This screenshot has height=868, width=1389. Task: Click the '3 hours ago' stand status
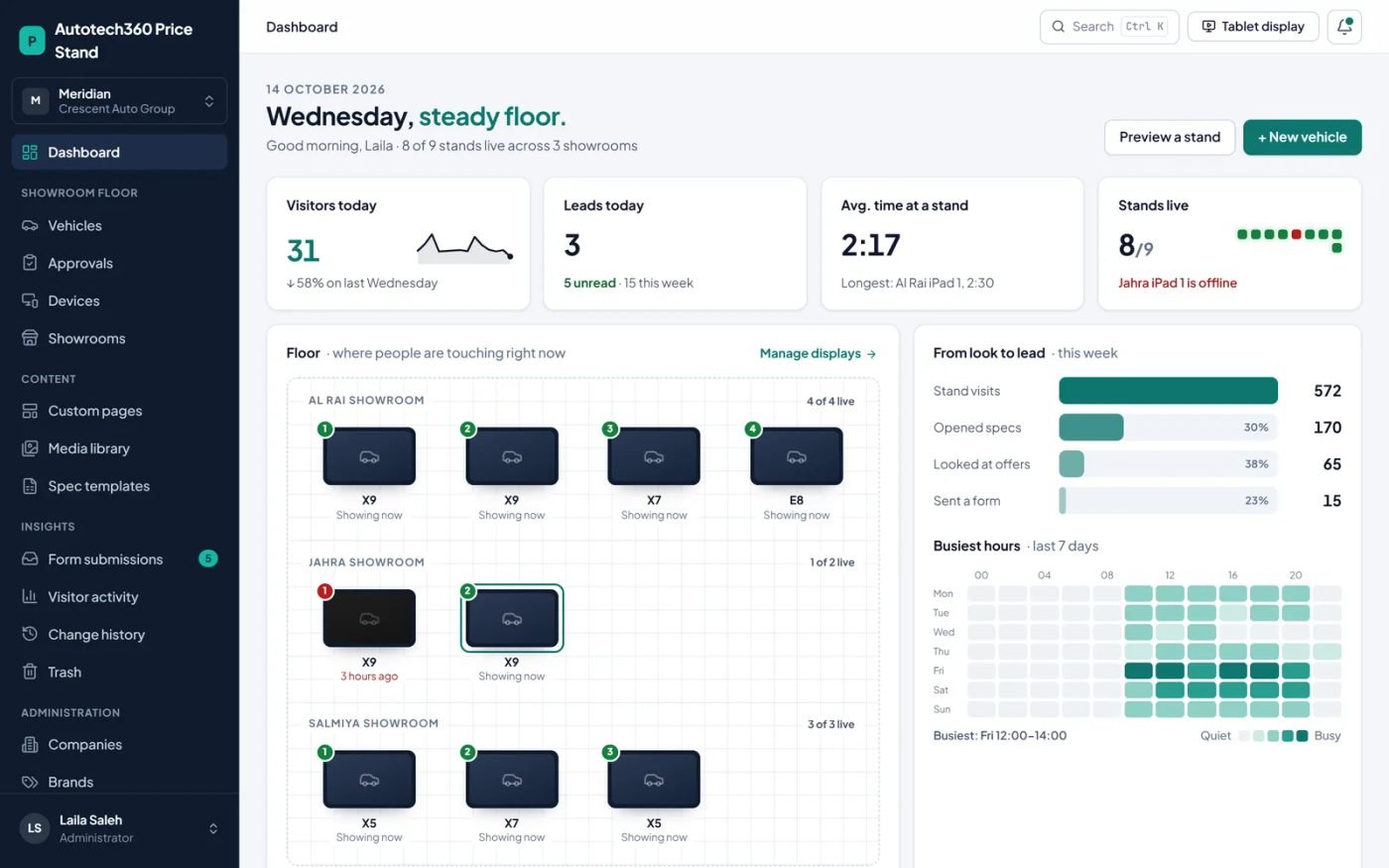[x=369, y=677]
